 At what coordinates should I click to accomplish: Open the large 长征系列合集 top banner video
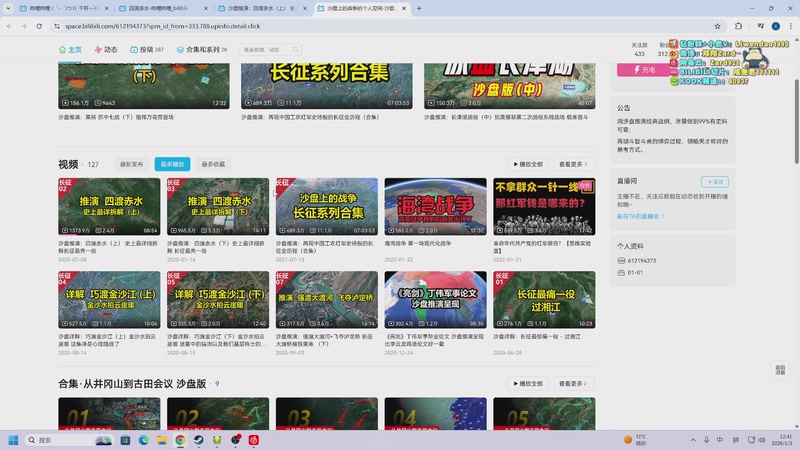pos(327,86)
